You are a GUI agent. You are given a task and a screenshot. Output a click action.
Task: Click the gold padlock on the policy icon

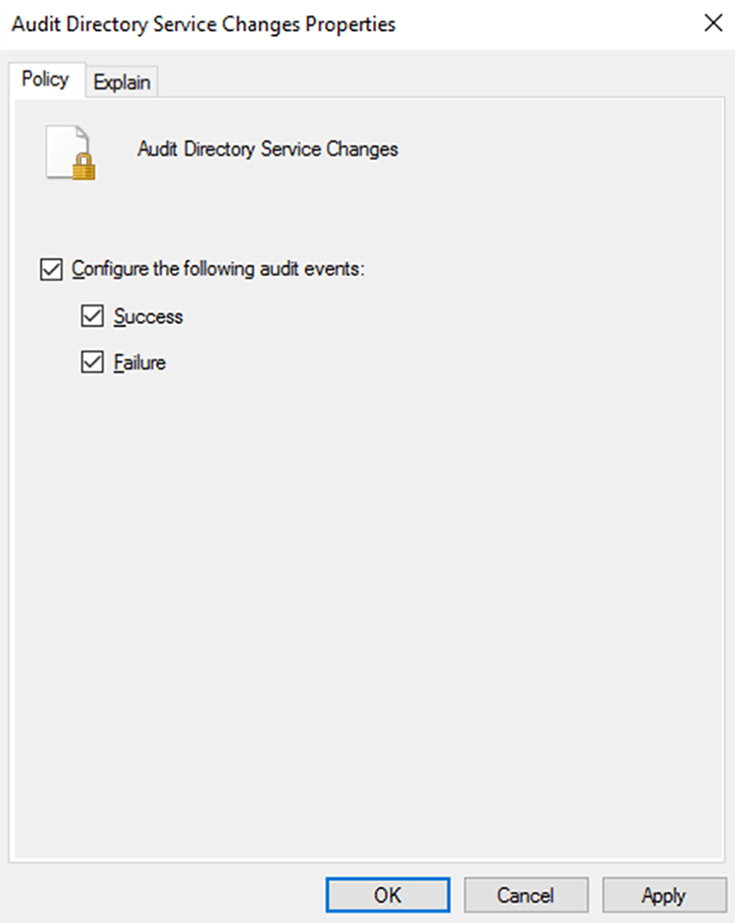(83, 166)
